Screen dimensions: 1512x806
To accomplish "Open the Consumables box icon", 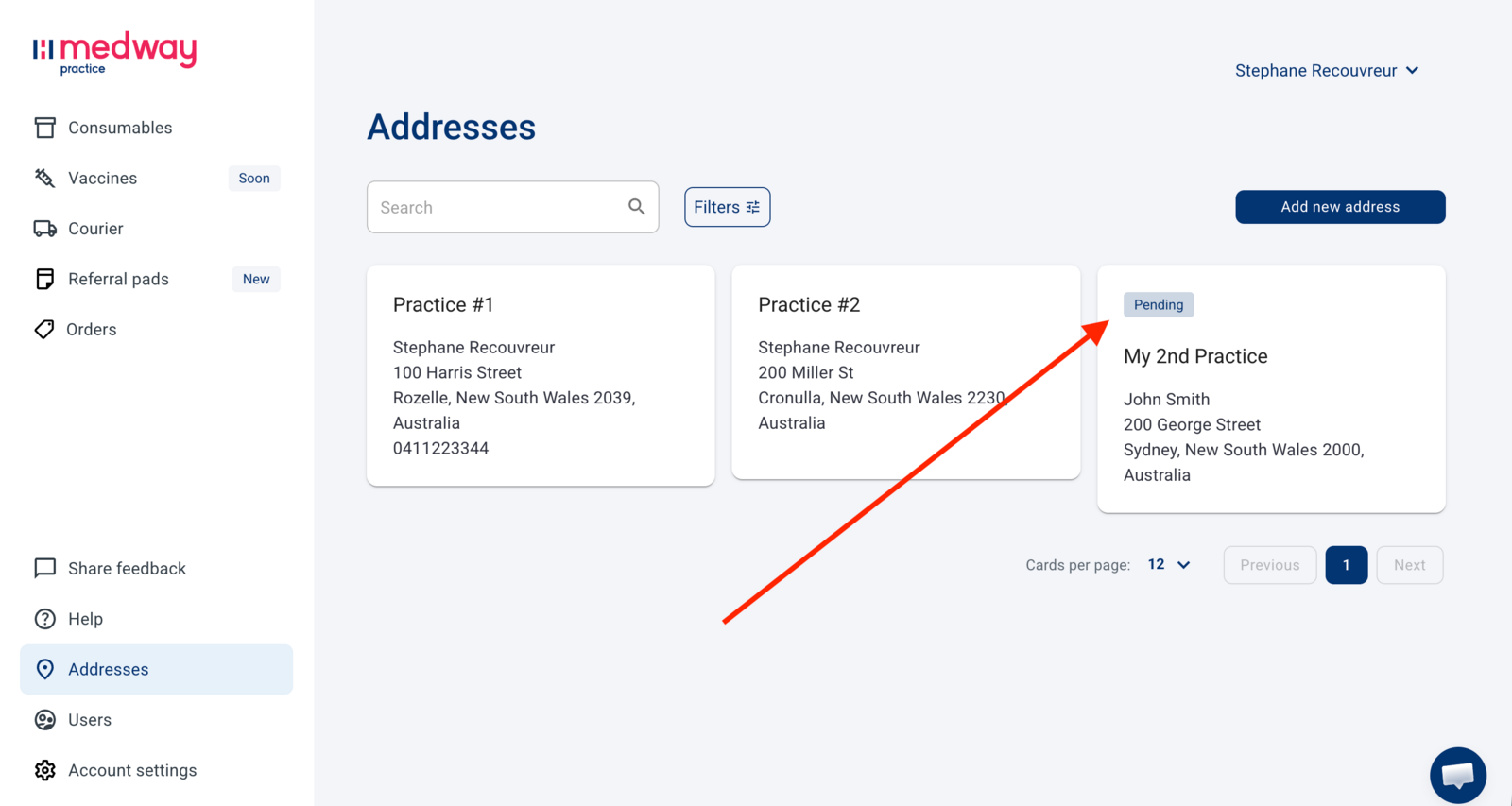I will coord(44,128).
